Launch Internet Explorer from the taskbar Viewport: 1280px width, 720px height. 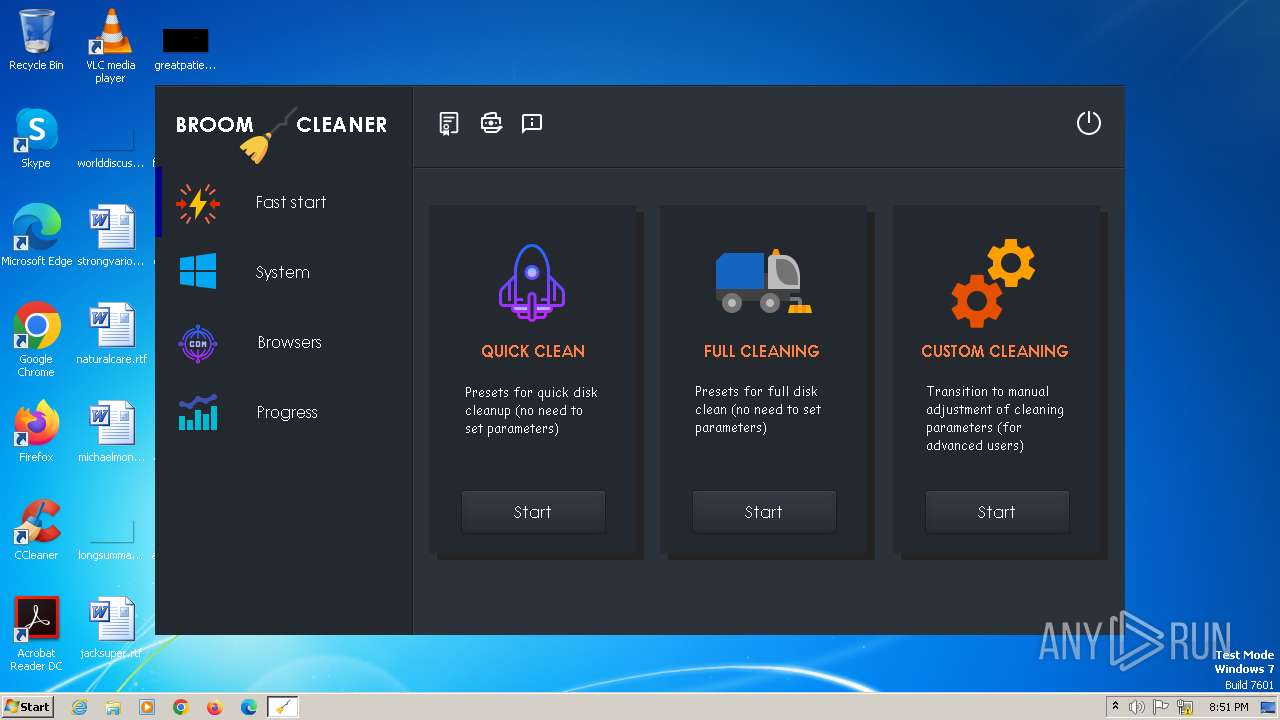click(80, 707)
